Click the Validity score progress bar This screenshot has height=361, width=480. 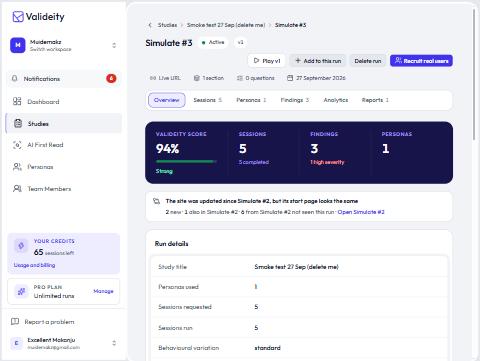click(186, 161)
